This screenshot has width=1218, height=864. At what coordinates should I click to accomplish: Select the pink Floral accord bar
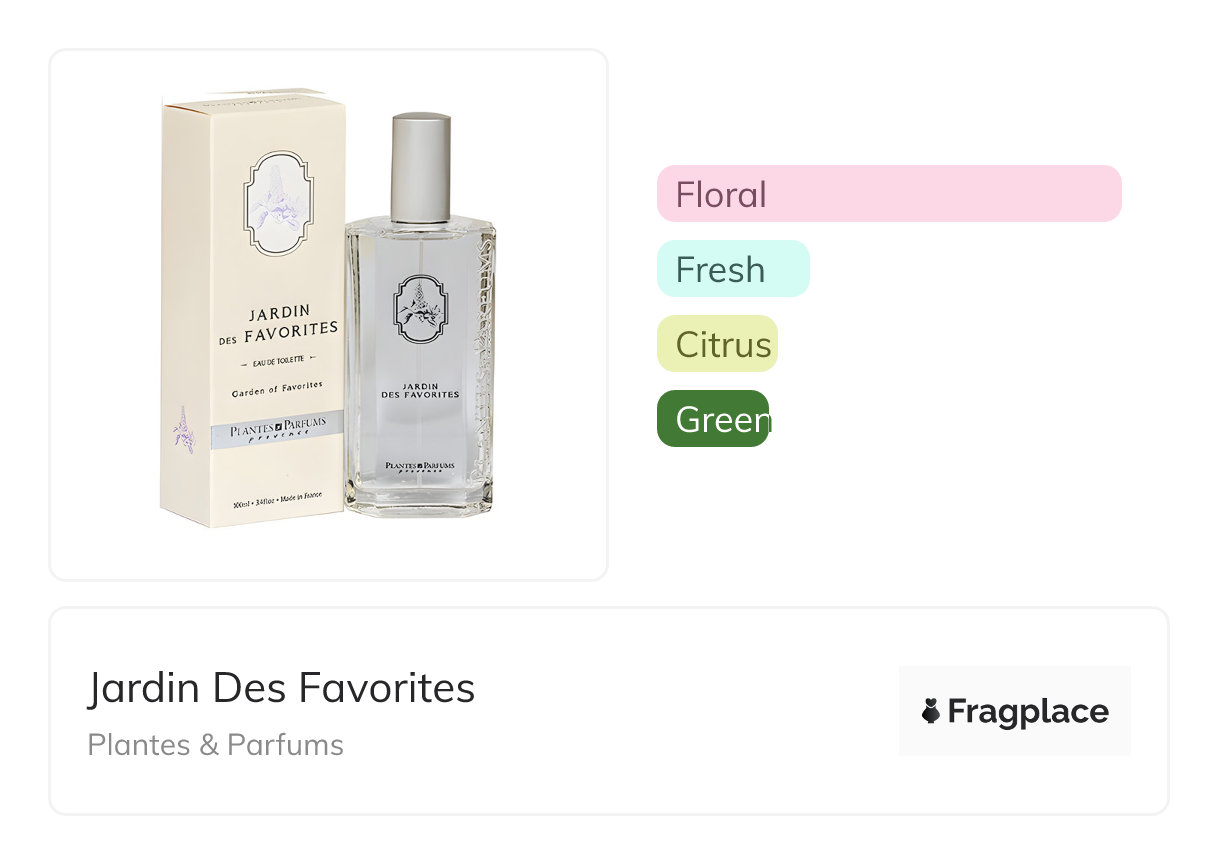[x=888, y=194]
